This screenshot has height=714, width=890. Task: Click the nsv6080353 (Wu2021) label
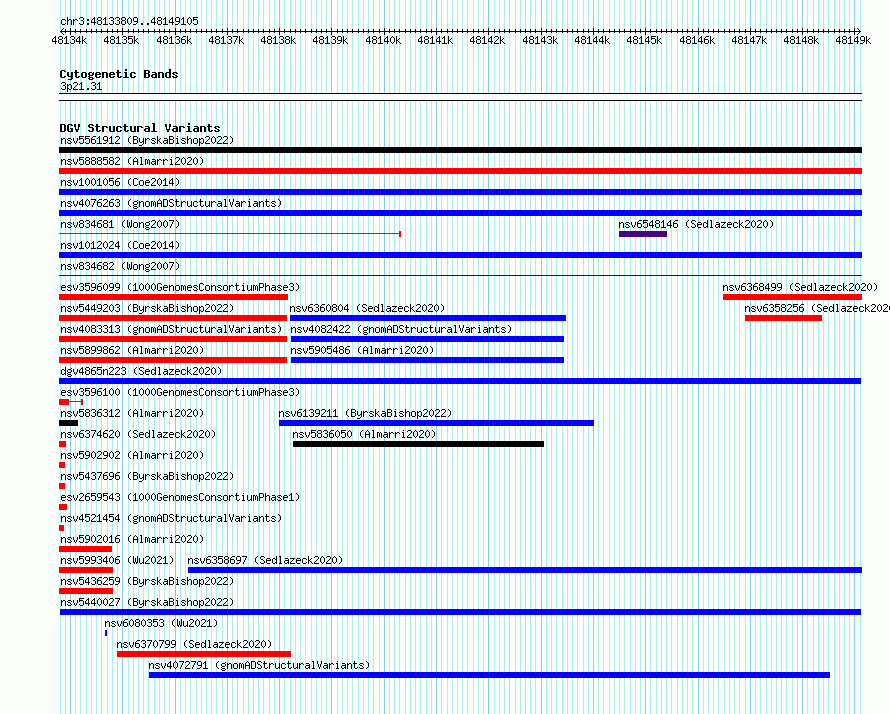coord(161,623)
